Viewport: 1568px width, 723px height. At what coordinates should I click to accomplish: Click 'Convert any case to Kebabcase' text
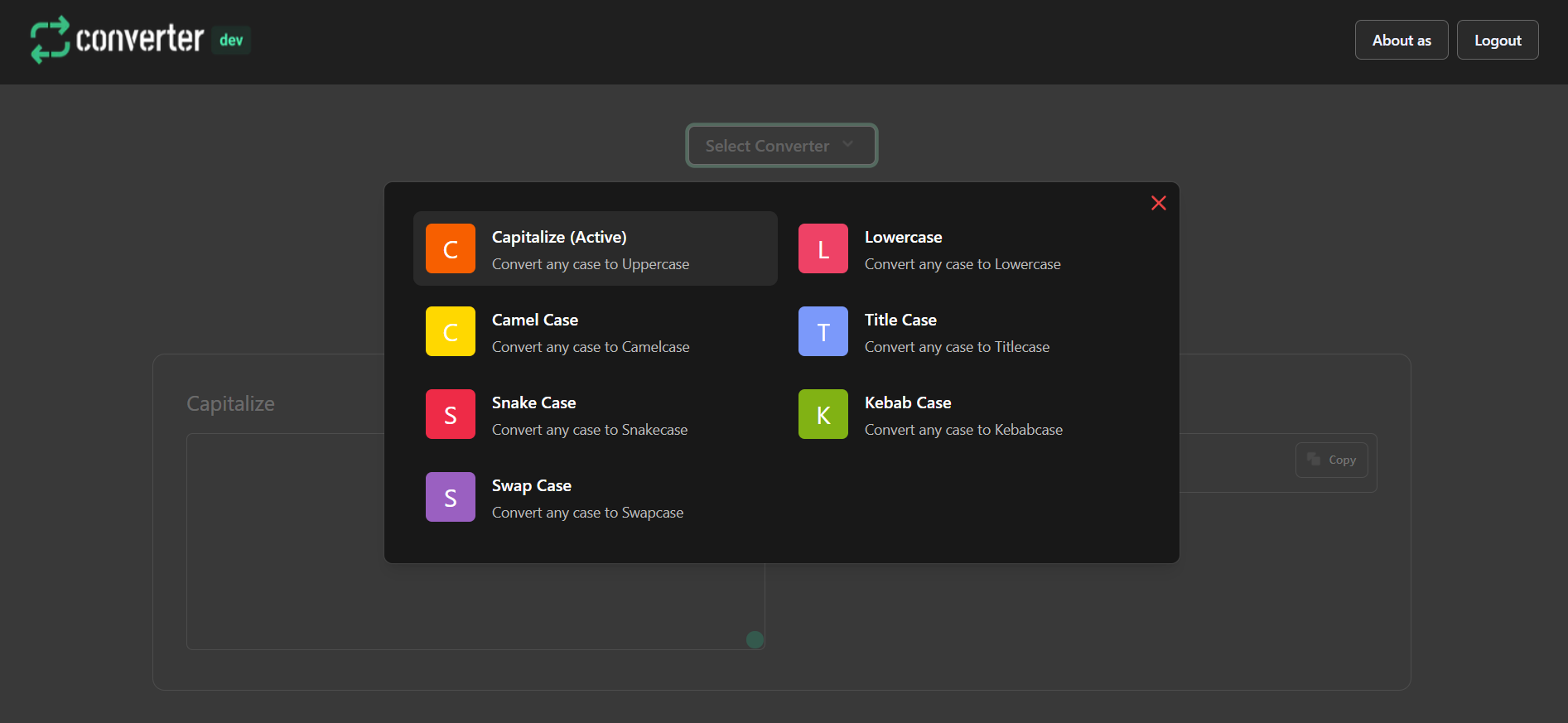click(x=963, y=430)
